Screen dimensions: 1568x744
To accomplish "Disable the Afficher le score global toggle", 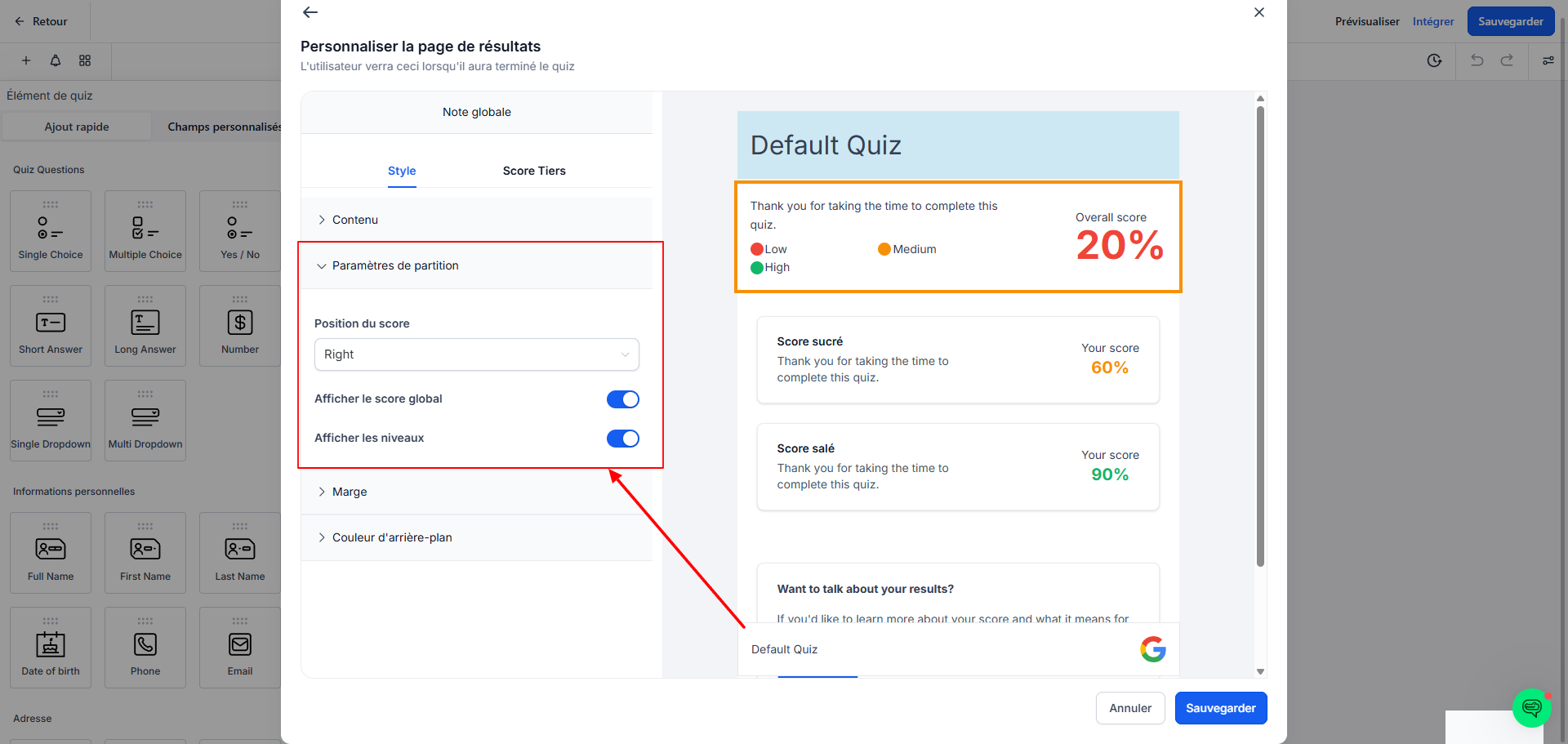I will click(x=623, y=399).
